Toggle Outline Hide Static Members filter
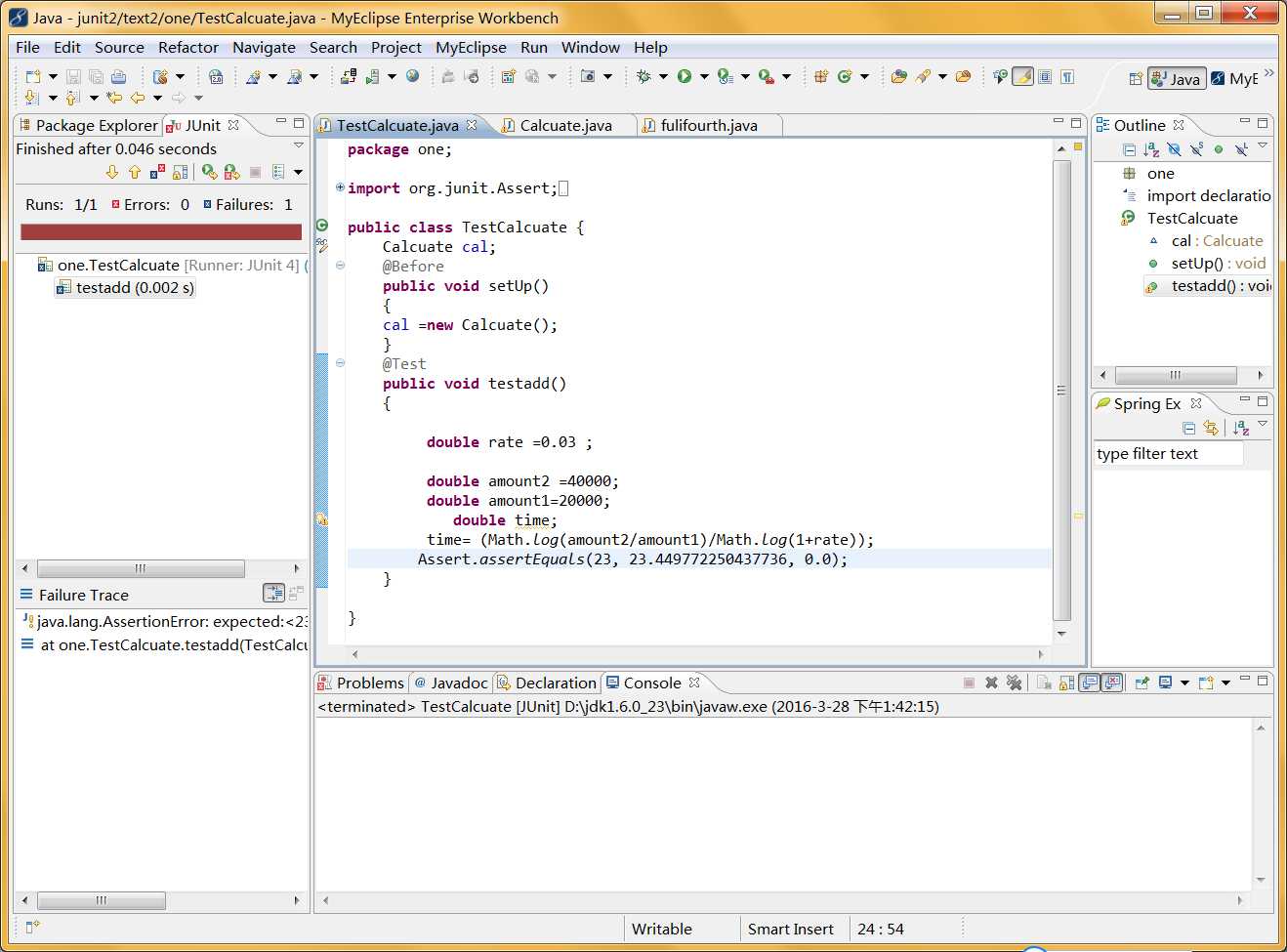The image size is (1287, 952). point(1196,149)
